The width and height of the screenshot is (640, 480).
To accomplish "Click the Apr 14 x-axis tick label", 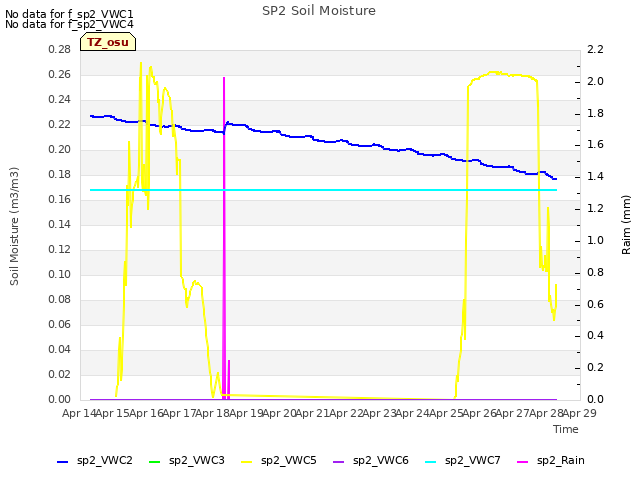I will click(x=79, y=413).
